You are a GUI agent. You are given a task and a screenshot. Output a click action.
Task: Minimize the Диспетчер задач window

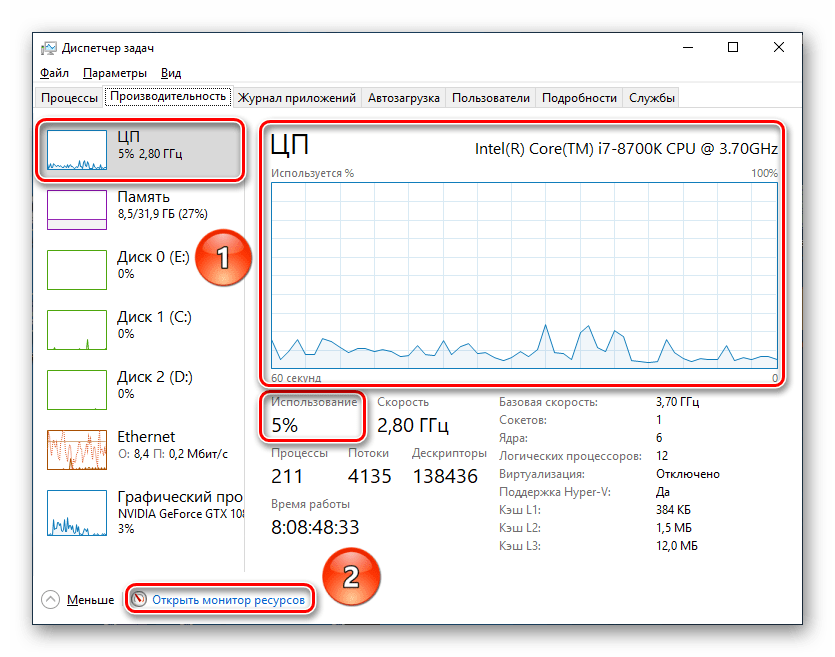[688, 47]
